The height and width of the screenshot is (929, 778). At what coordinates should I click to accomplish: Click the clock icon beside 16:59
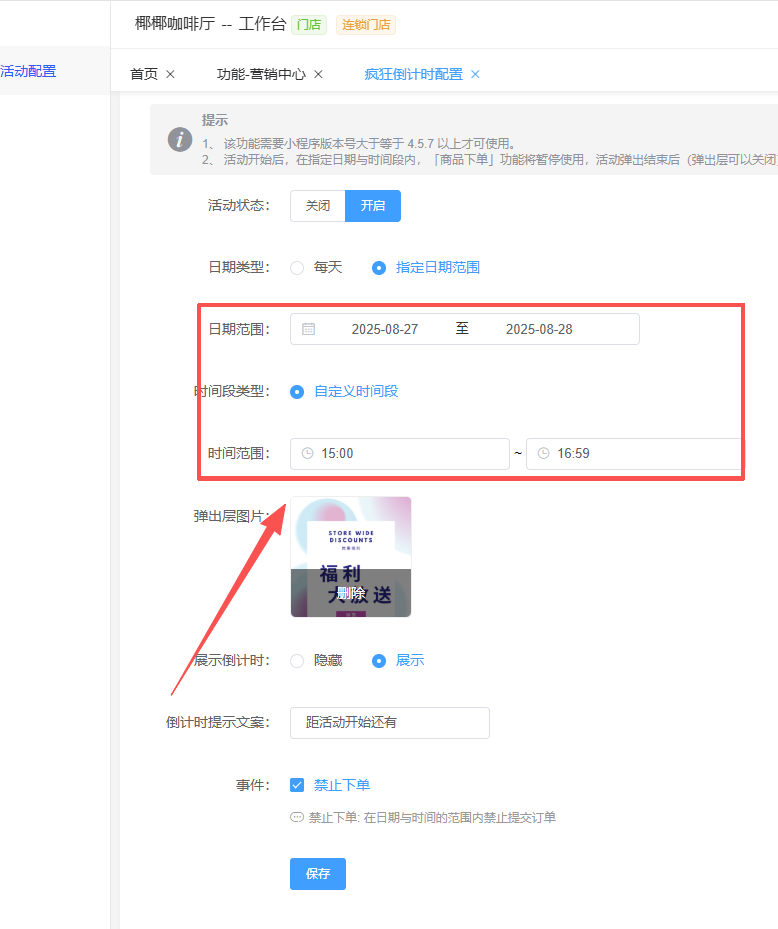pos(543,453)
